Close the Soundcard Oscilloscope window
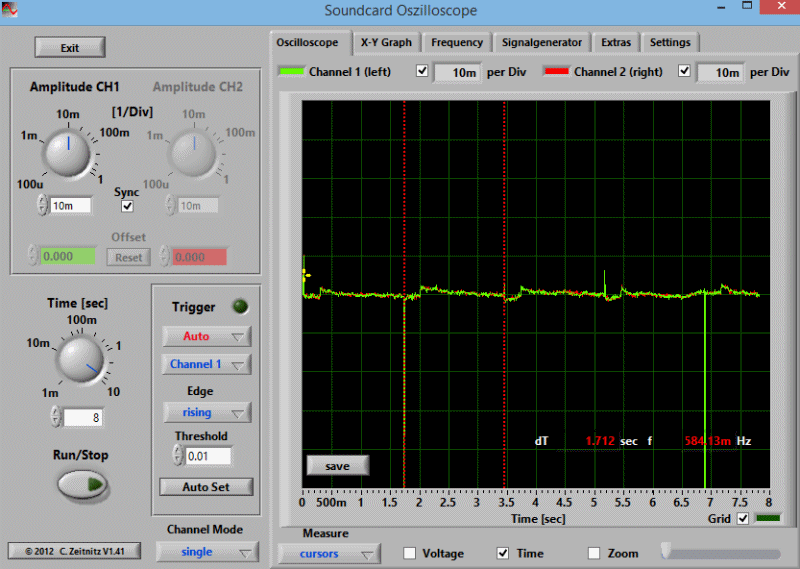Screen dimensions: 800x569 [x=781, y=6]
